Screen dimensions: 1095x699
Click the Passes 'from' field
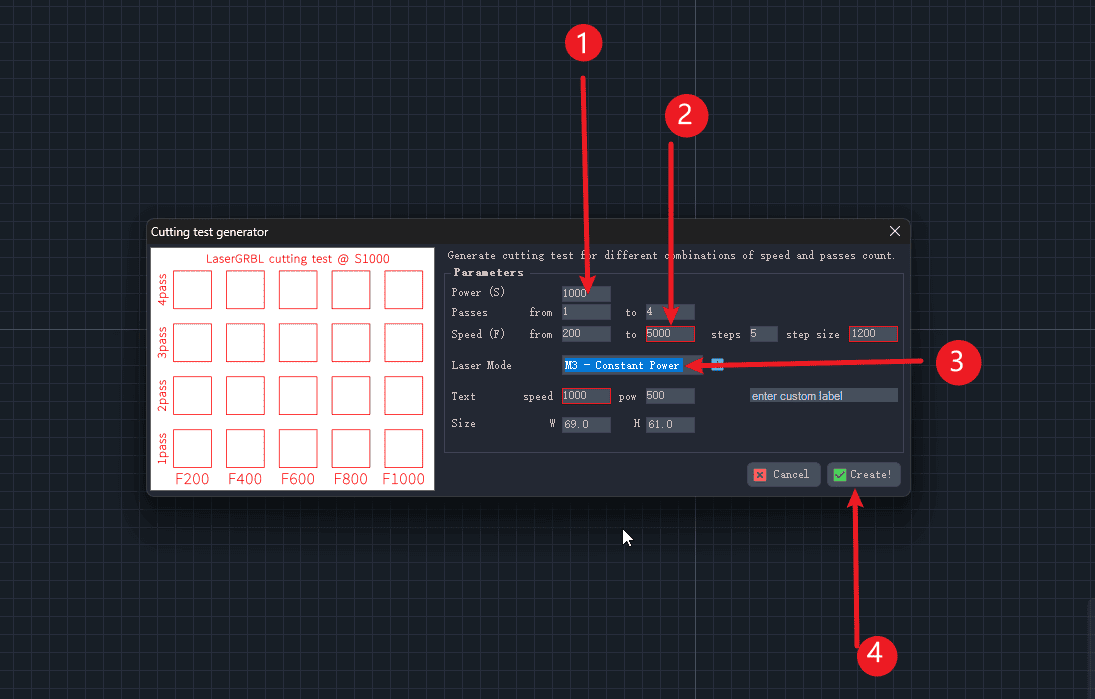586,312
